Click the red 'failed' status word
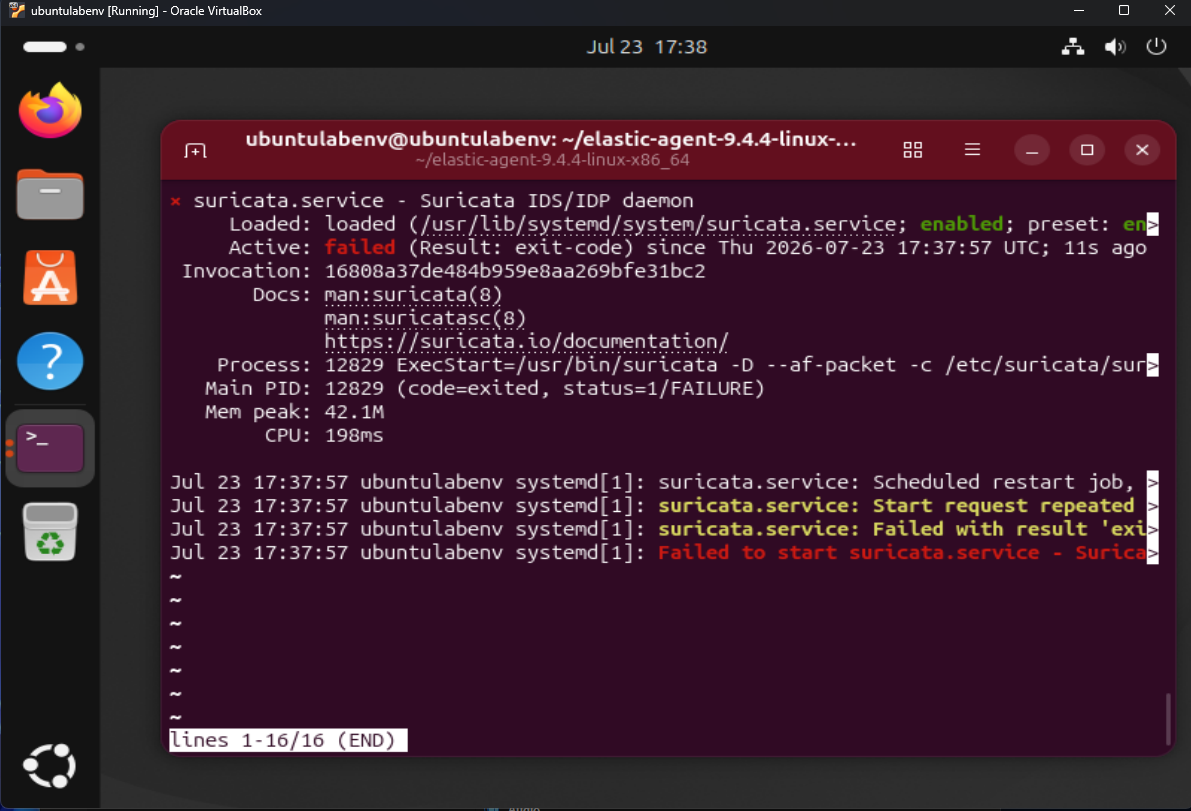 coord(360,248)
